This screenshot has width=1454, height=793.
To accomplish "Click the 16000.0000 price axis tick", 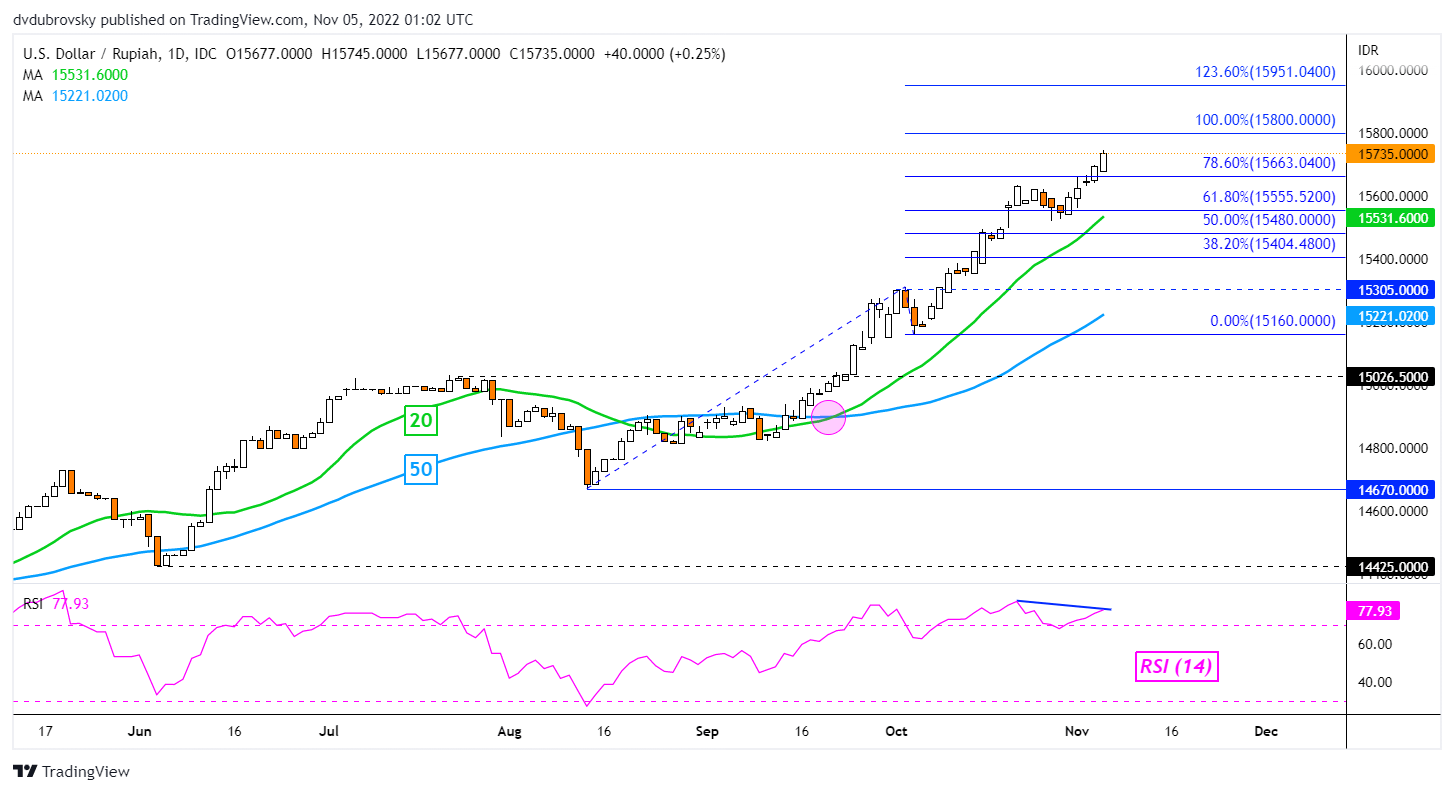I will (1392, 70).
